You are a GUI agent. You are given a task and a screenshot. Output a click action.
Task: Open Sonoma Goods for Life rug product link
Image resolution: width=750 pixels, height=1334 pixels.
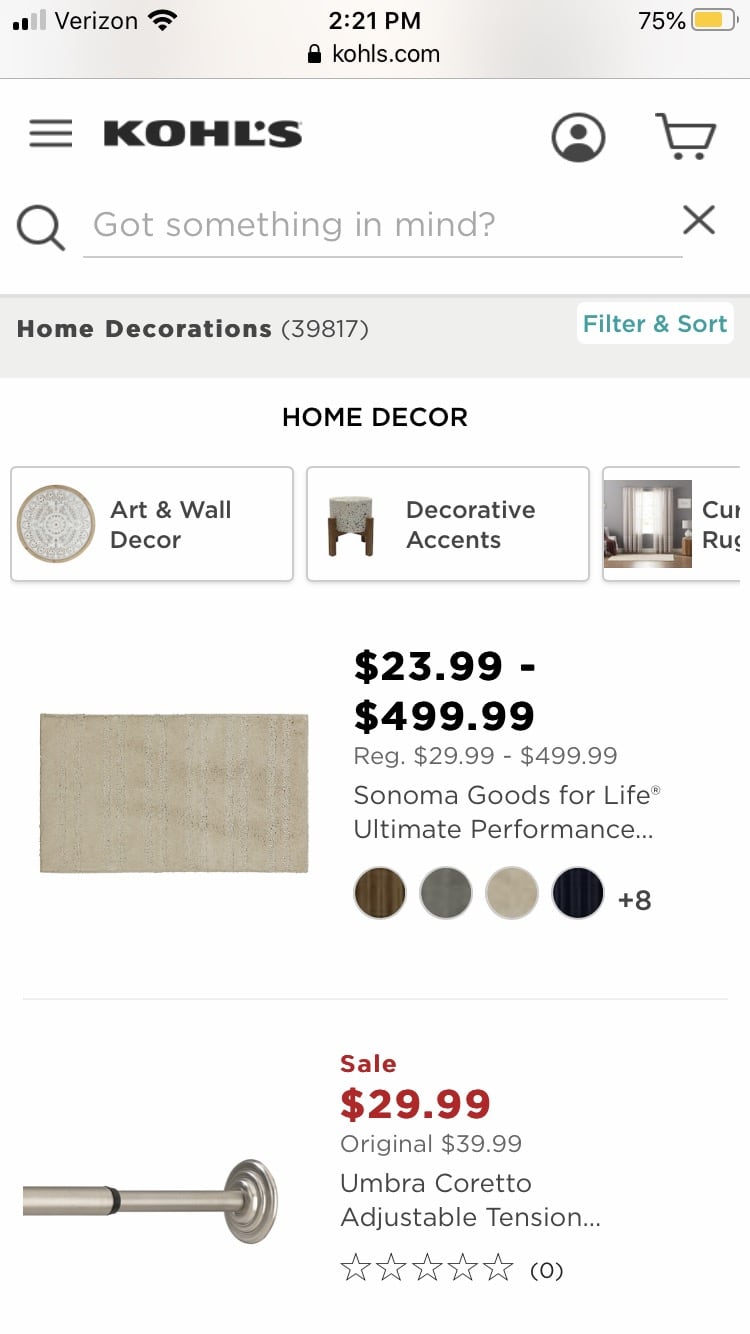(x=506, y=812)
